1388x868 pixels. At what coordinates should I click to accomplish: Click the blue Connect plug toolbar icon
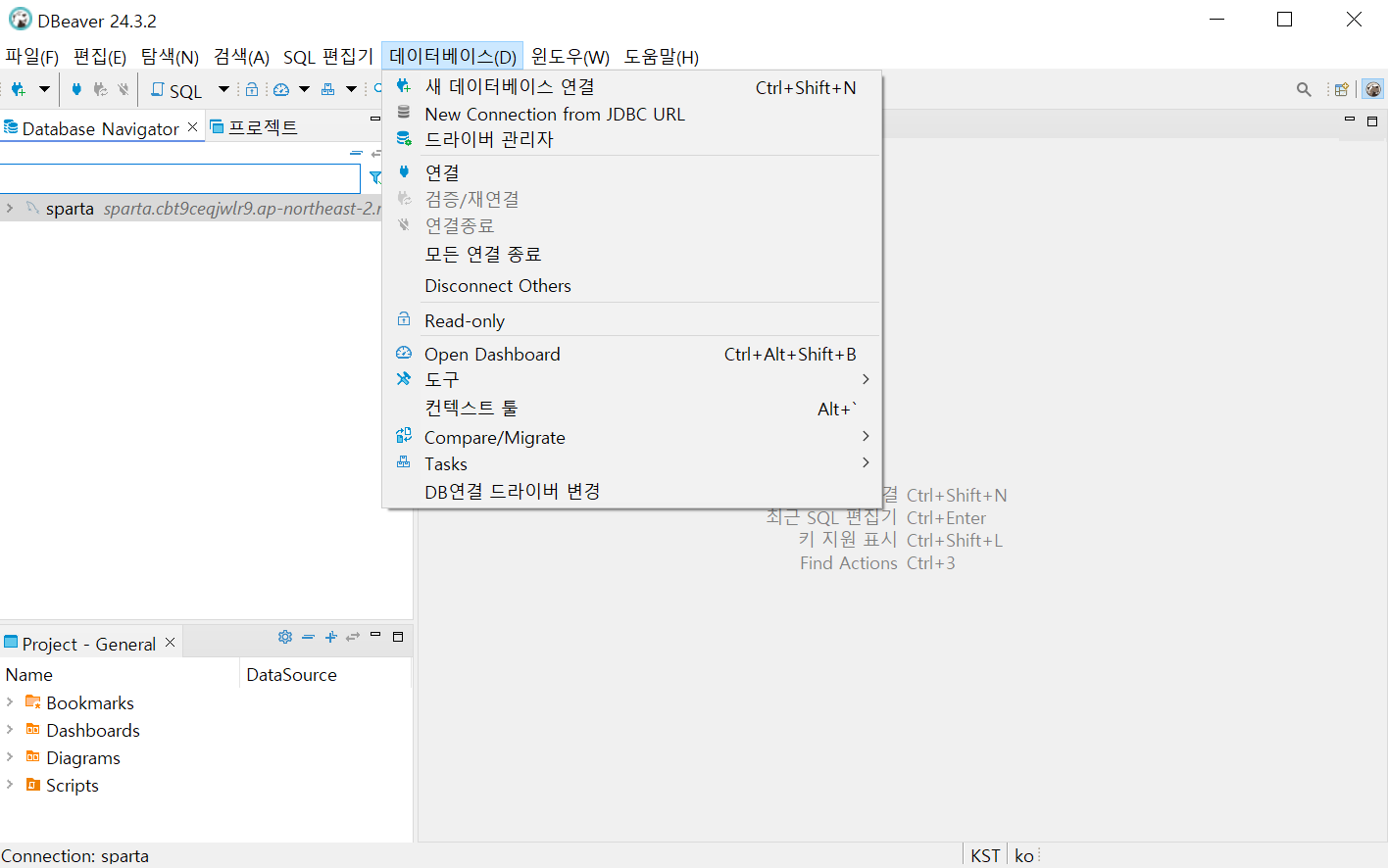pos(76,89)
